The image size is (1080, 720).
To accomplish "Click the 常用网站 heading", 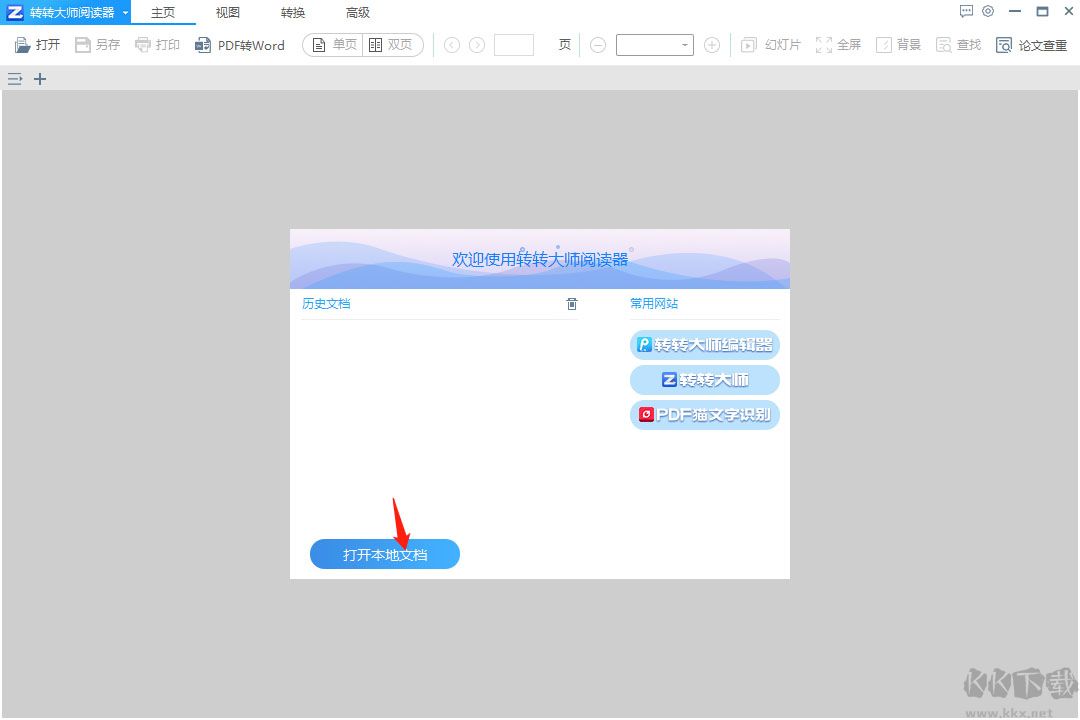I will click(x=654, y=304).
